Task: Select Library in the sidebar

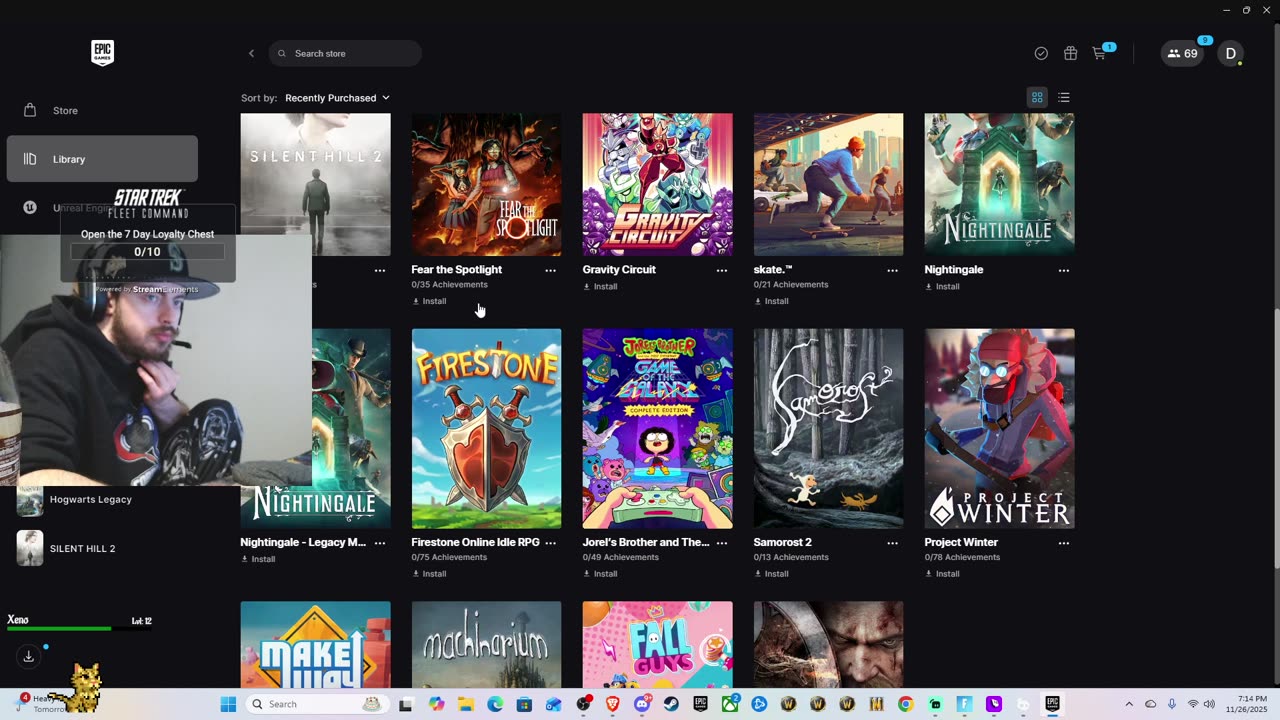Action: tap(102, 159)
